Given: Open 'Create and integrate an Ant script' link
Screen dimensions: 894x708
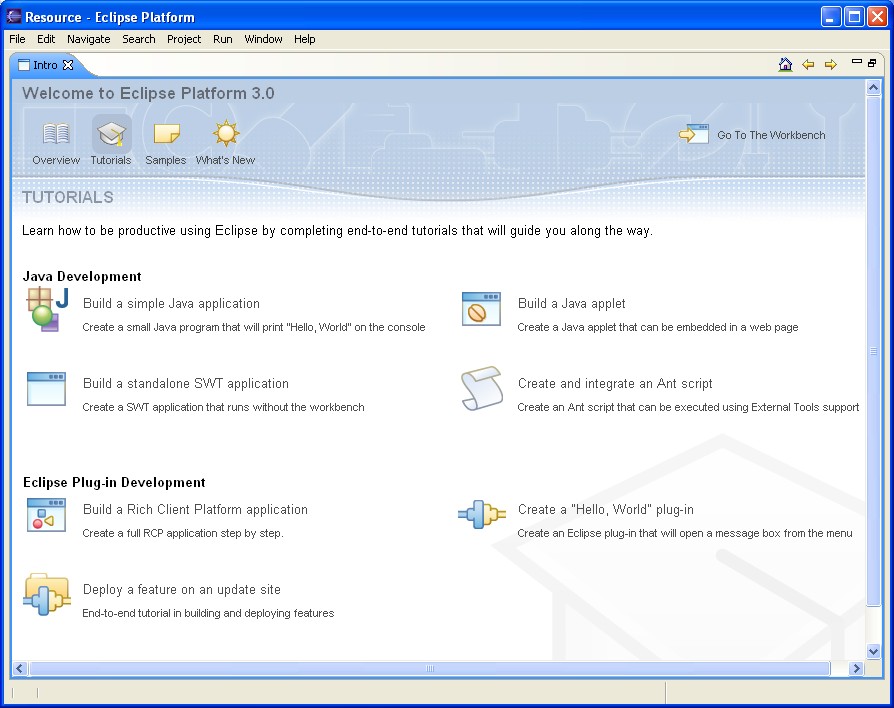Looking at the screenshot, I should coord(615,383).
